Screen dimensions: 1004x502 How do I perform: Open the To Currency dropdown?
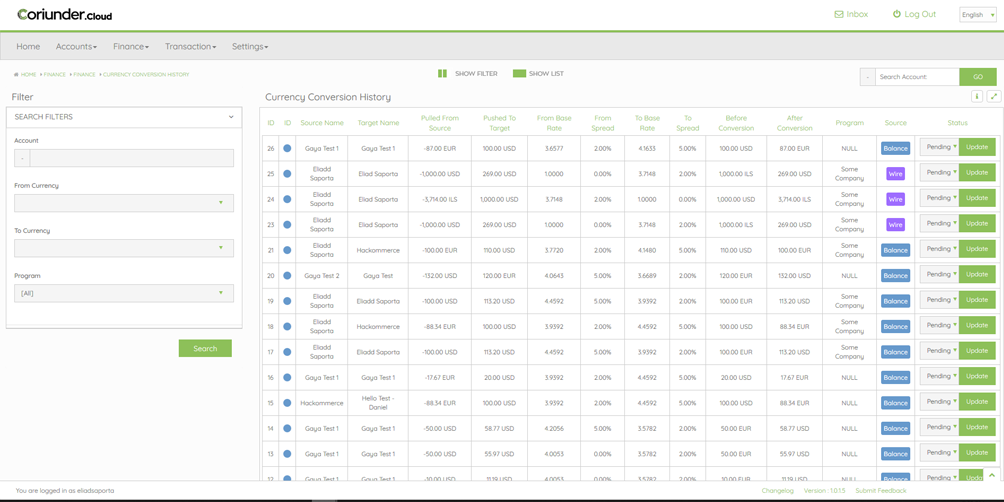click(x=124, y=248)
